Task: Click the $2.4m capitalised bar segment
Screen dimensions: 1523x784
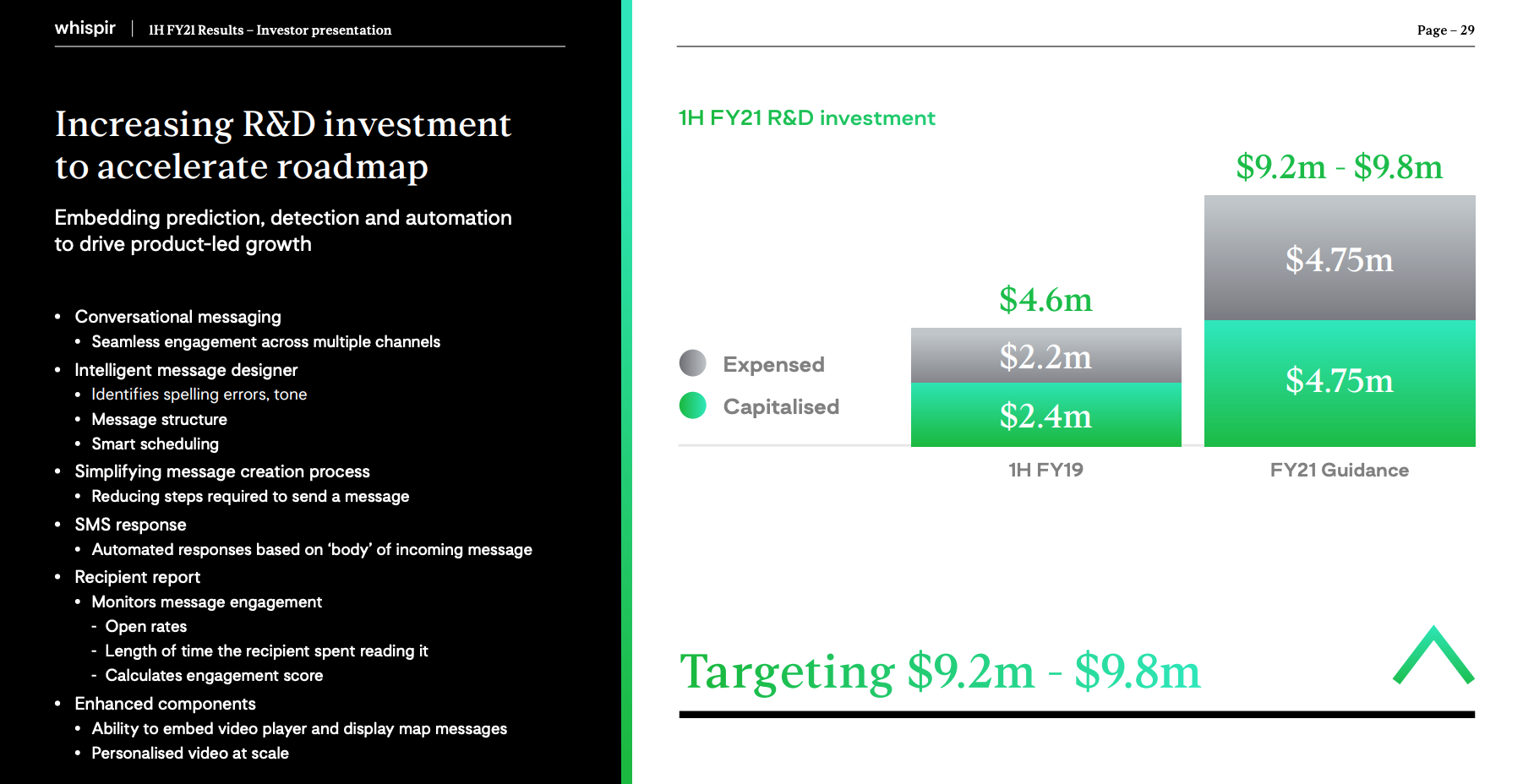Action: 1045,415
